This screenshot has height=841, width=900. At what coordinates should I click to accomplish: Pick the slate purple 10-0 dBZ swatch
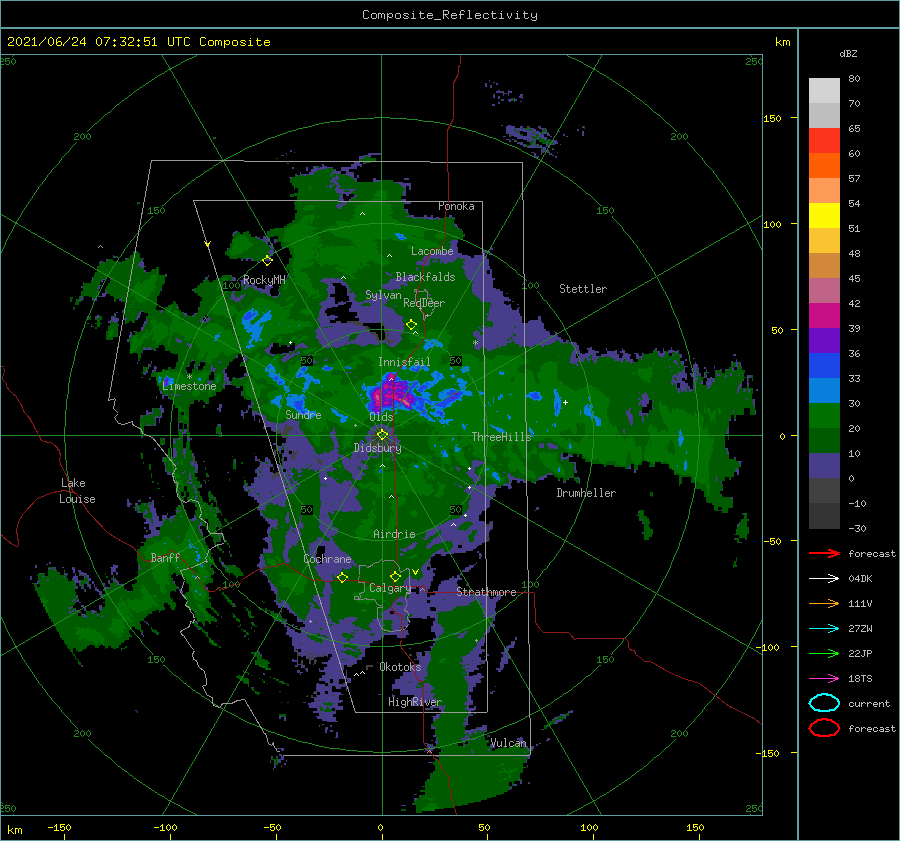(x=824, y=466)
